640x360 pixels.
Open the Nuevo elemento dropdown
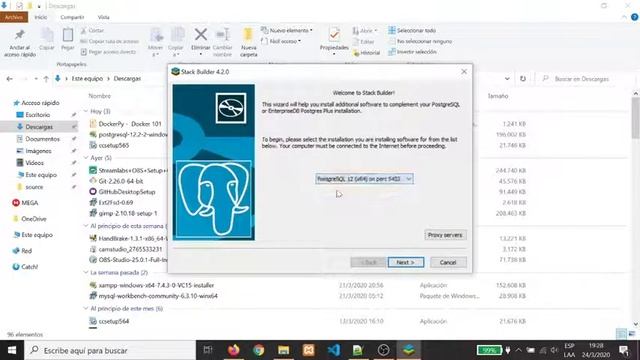[x=287, y=31]
